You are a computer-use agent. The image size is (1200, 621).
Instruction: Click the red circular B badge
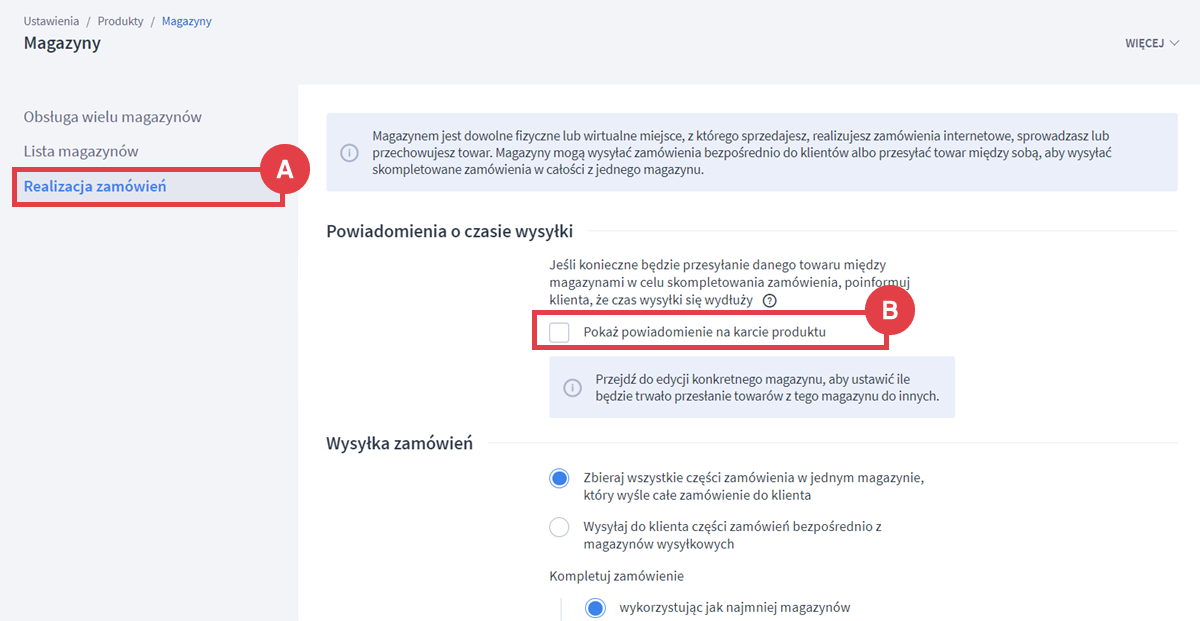point(888,312)
